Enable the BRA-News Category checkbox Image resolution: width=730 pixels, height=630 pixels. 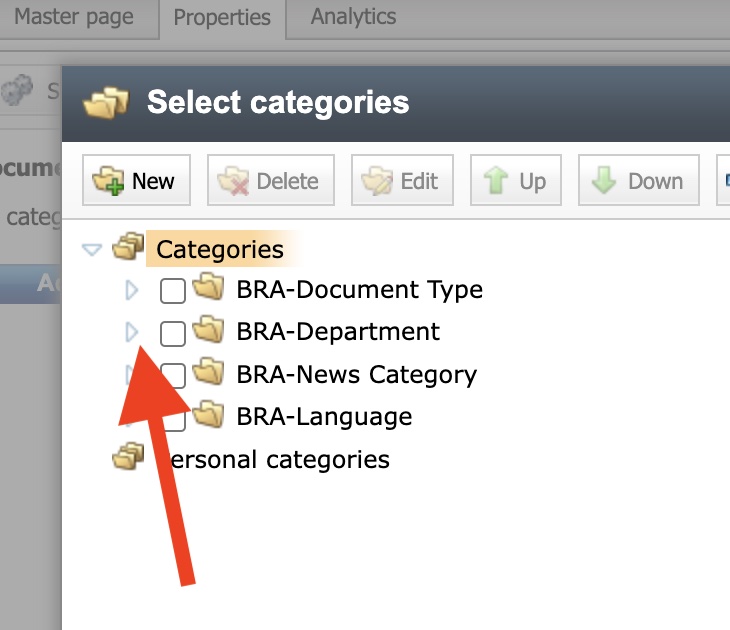173,375
